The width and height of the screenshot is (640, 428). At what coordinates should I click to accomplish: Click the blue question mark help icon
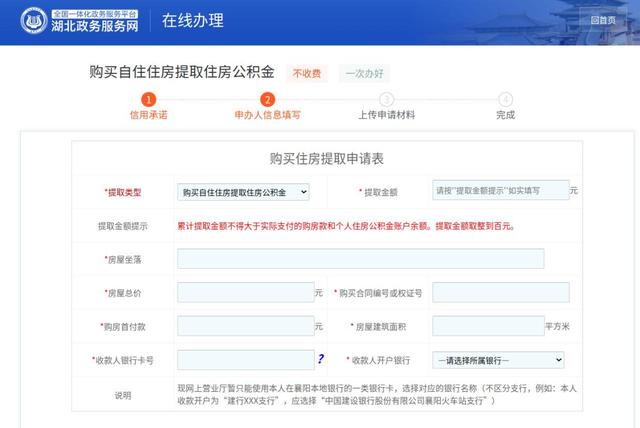(x=321, y=359)
